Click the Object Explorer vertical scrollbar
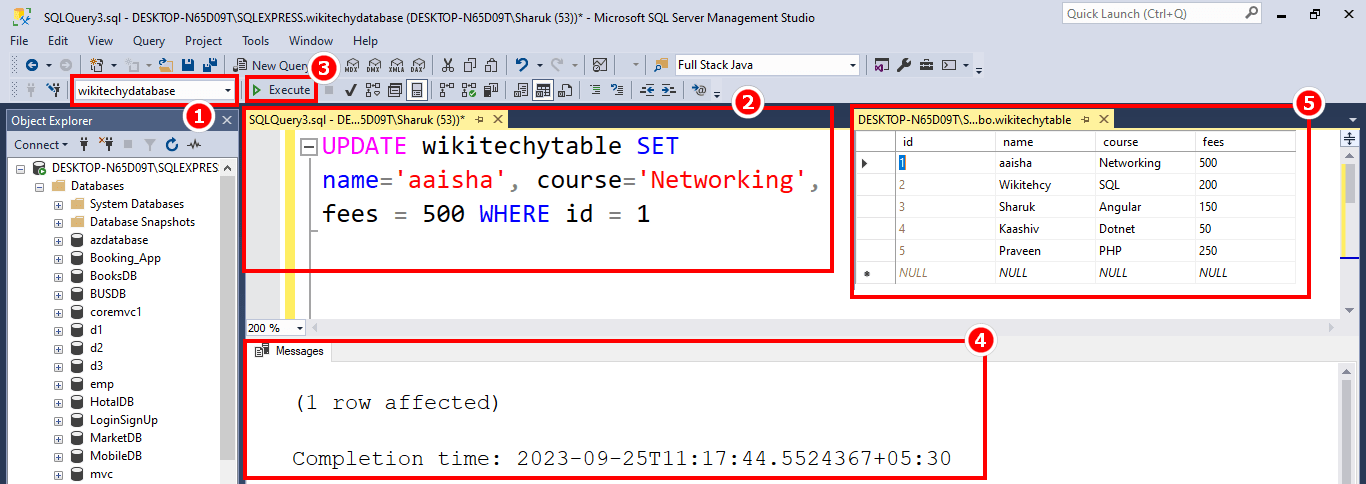The height and width of the screenshot is (484, 1366). (x=227, y=320)
